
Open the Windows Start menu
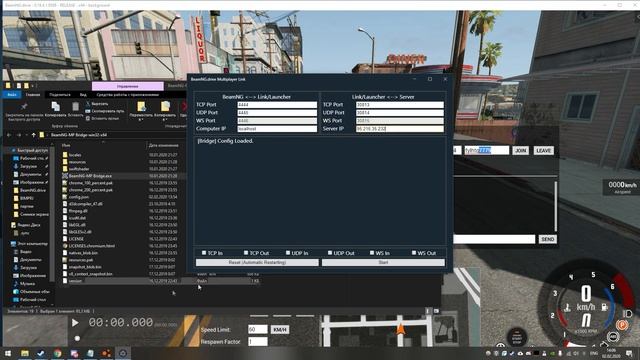pos(8,353)
